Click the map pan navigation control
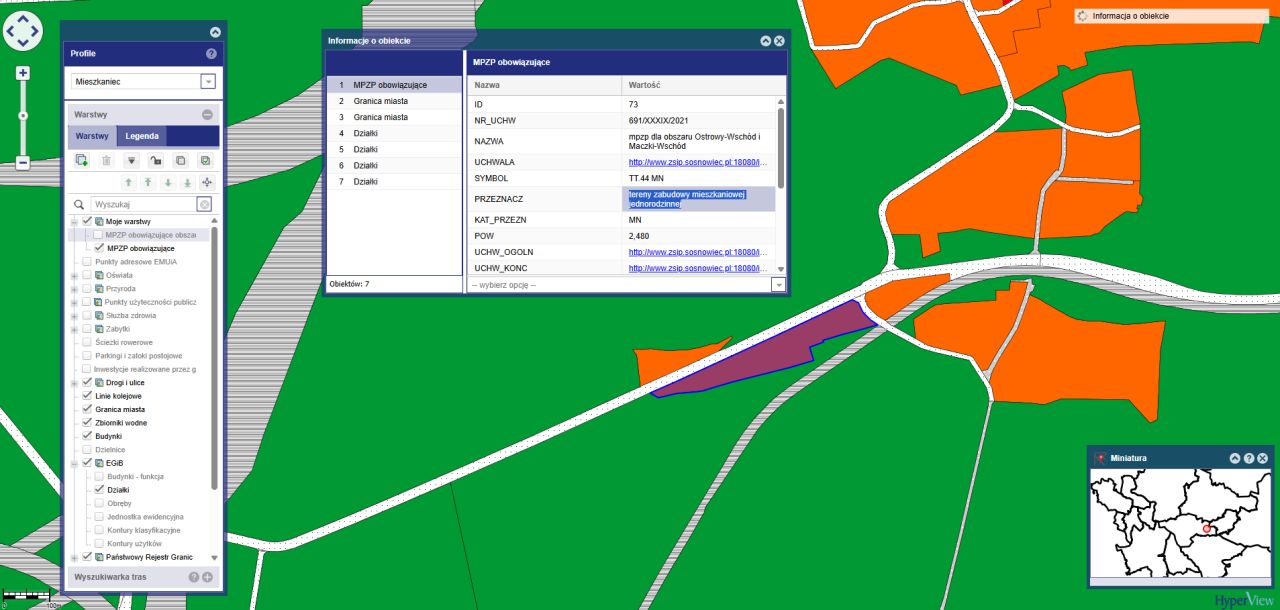Viewport: 1280px width, 610px height. (23, 31)
